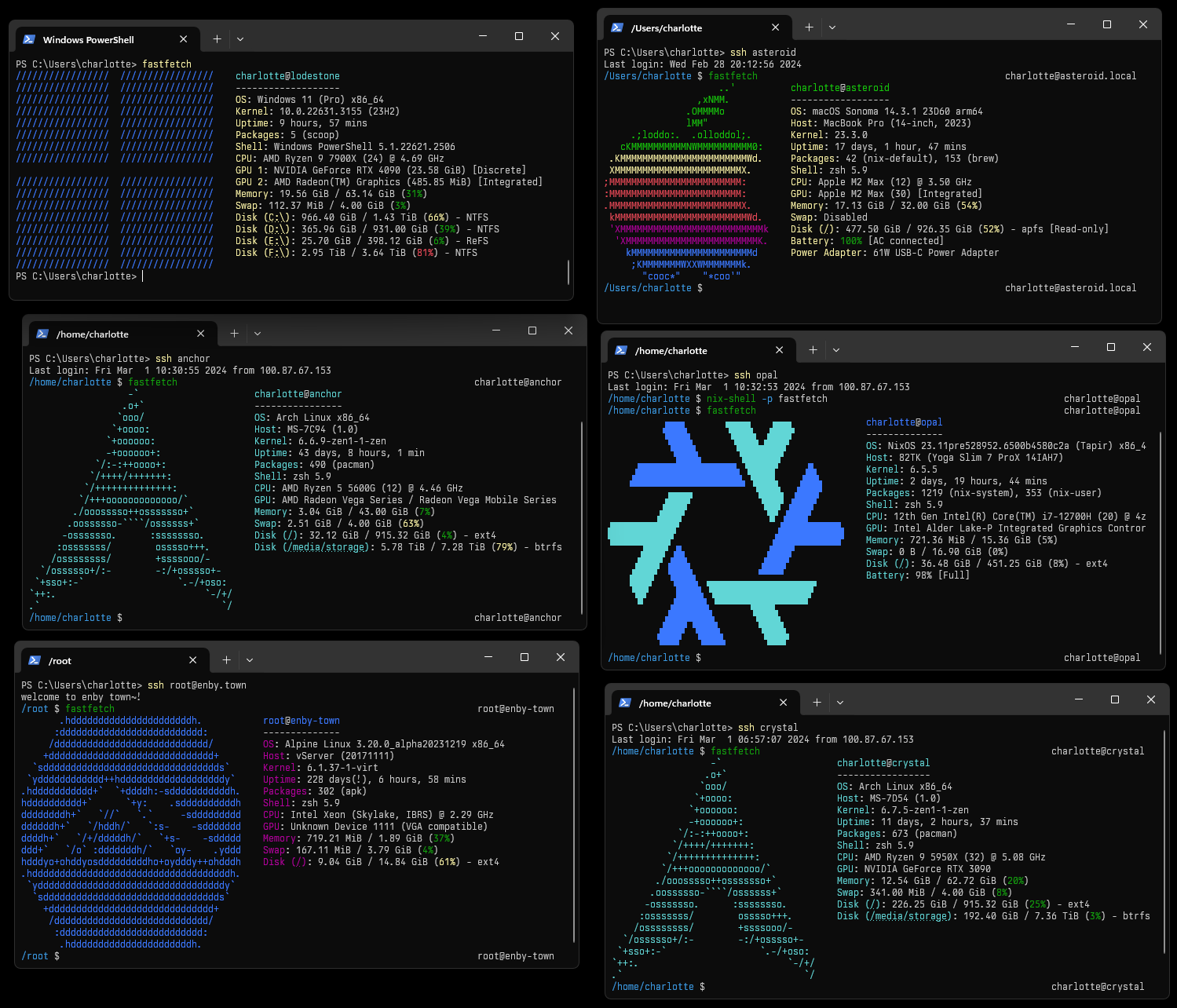This screenshot has height=1008, width=1177.
Task: Click 'Uptime: 228 days(!)' line in root window
Action: pyautogui.click(x=364, y=780)
